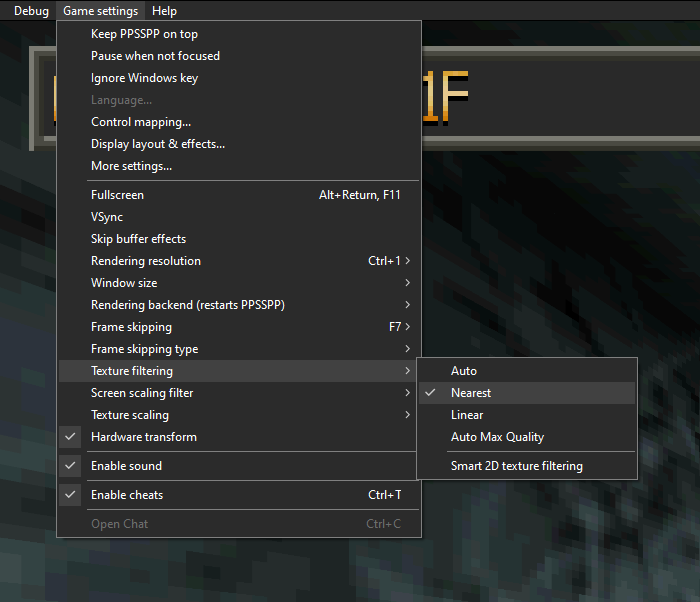The height and width of the screenshot is (602, 700).
Task: Toggle Smart 2D texture filtering
Action: (527, 466)
